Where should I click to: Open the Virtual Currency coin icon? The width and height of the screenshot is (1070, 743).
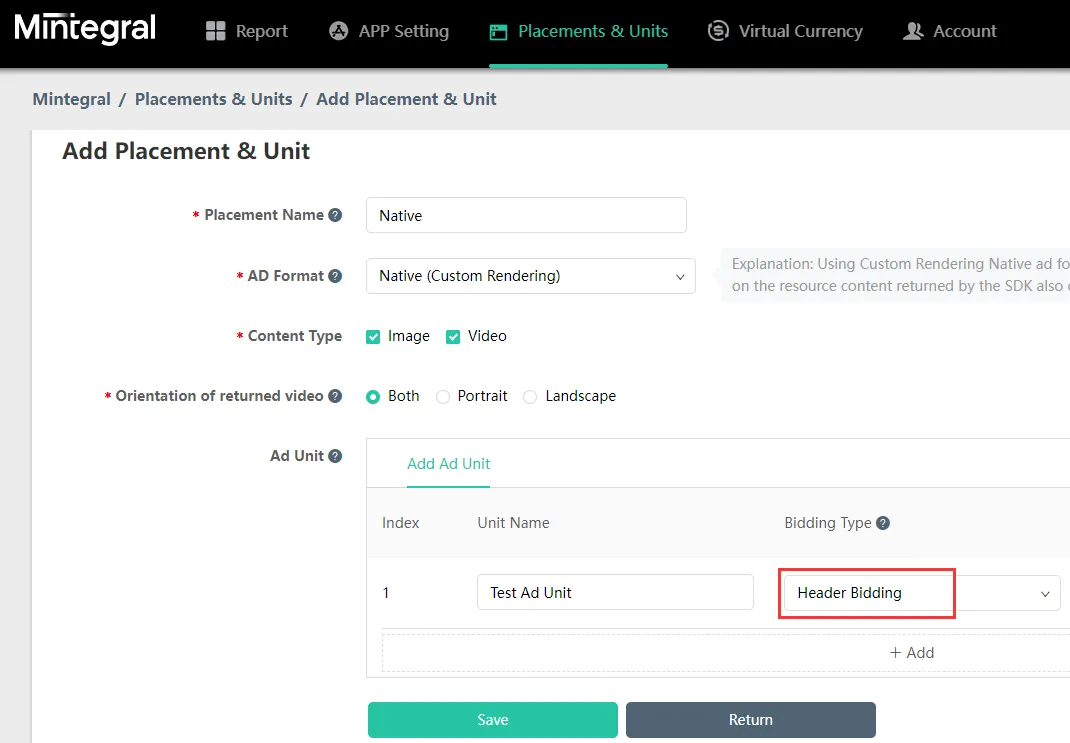click(x=718, y=31)
